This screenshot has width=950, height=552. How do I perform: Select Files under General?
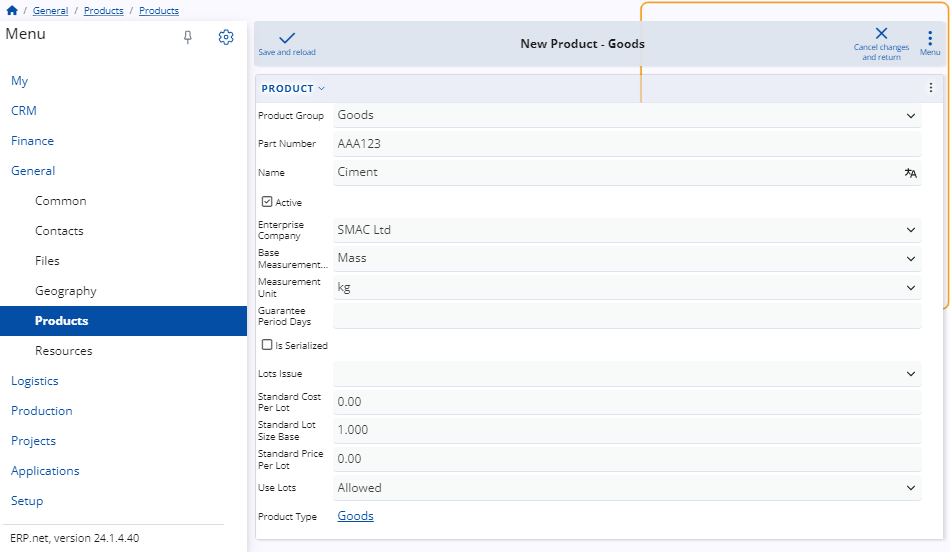tap(47, 261)
